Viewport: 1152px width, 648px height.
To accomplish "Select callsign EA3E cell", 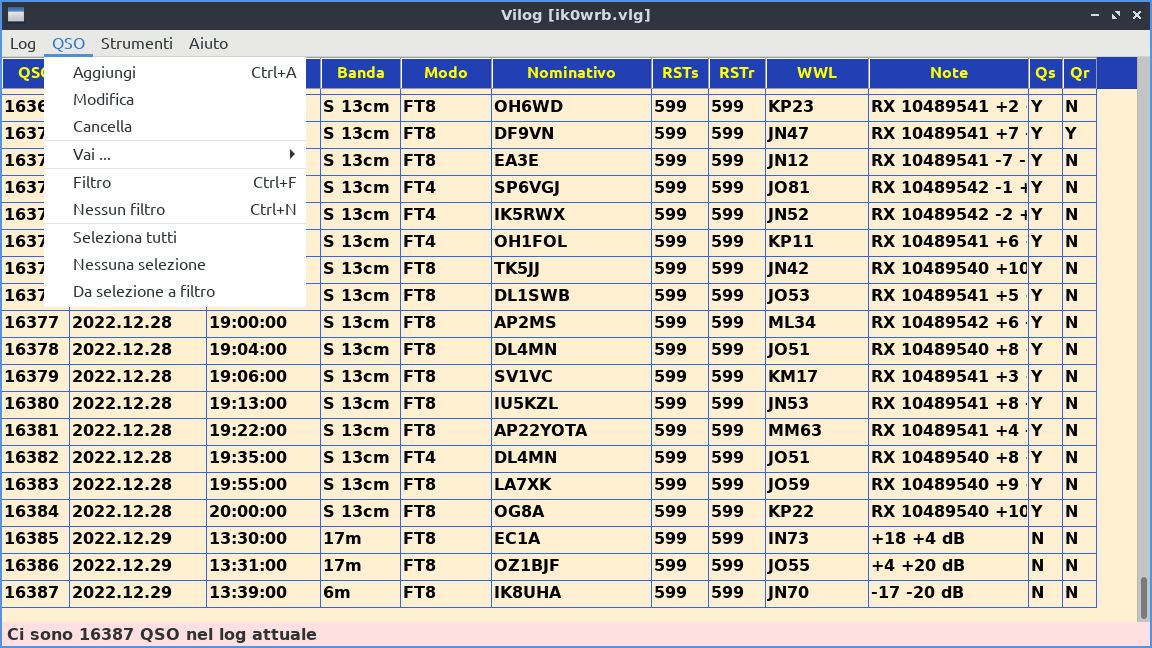I will pos(572,160).
